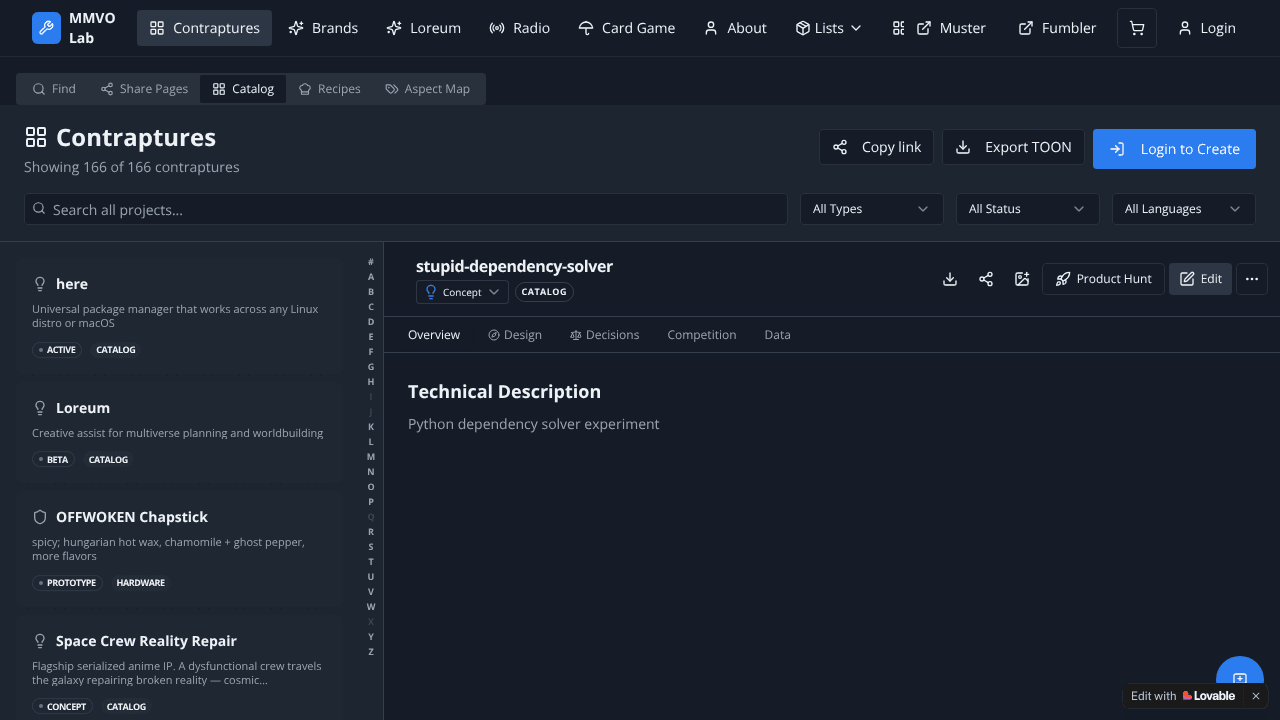The width and height of the screenshot is (1280, 720).
Task: Switch to the Data tab
Action: coord(778,335)
